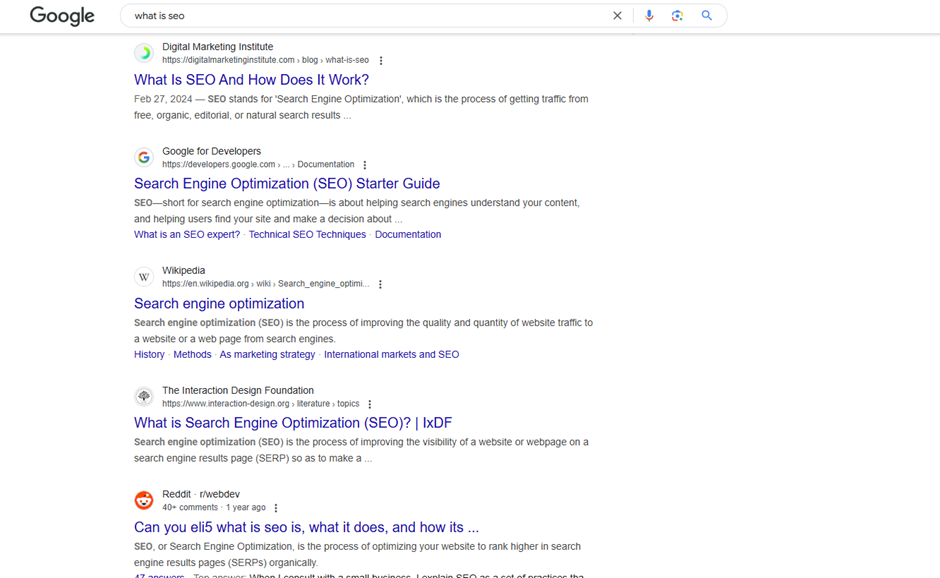This screenshot has height=578, width=940.
Task: Click inside the "what is seo" search field
Action: click(360, 16)
